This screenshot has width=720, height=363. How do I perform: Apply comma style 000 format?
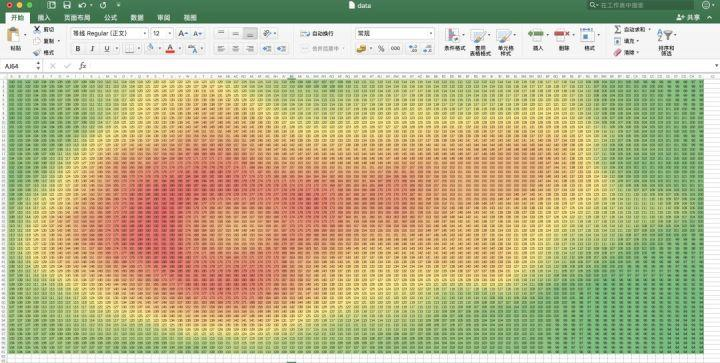click(x=395, y=48)
